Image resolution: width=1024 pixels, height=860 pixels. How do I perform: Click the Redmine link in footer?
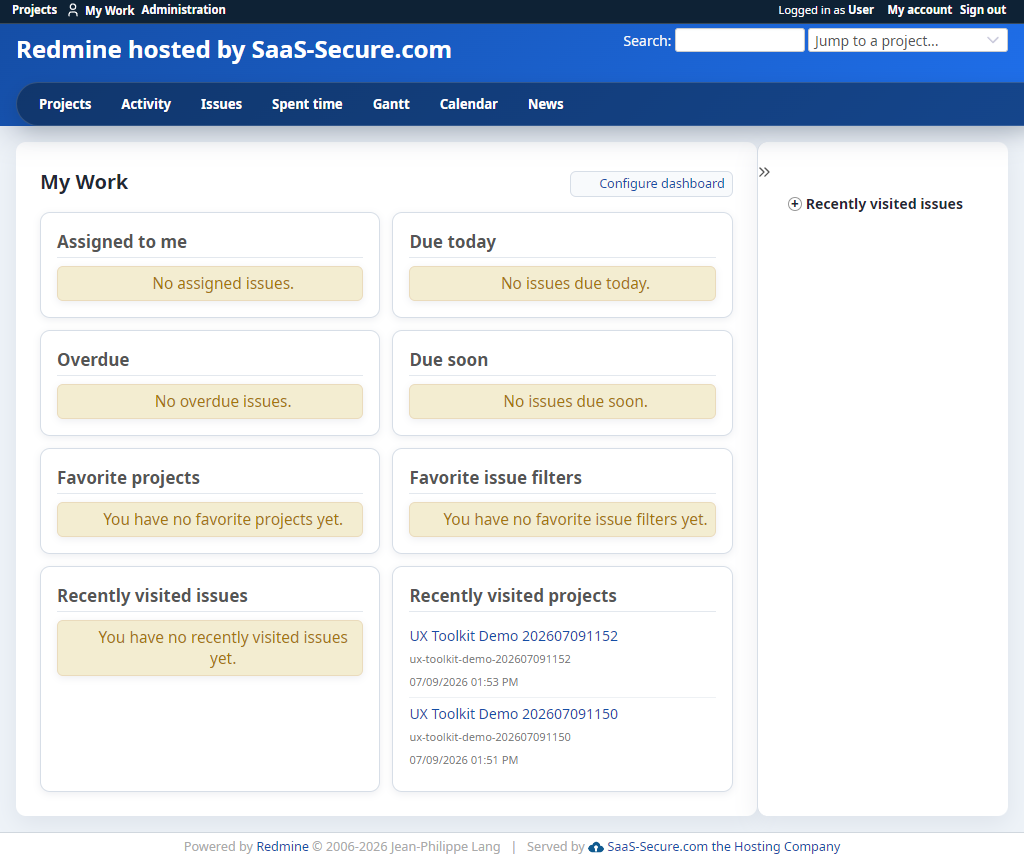(x=282, y=847)
